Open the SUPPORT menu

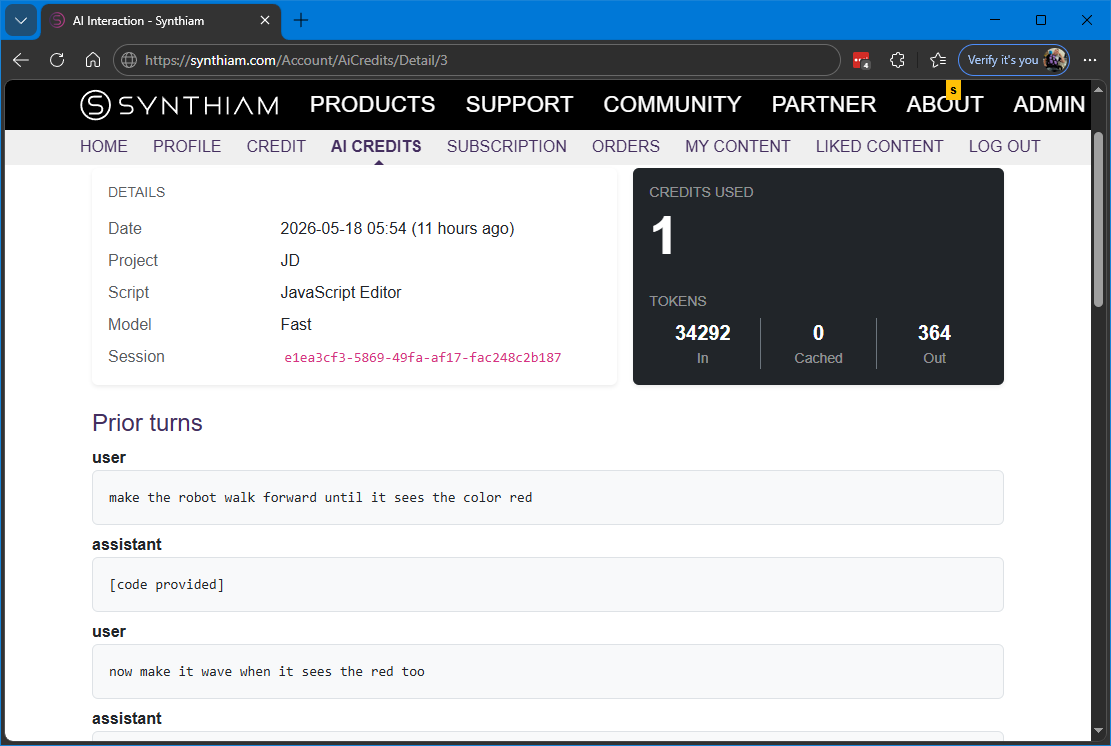(x=519, y=104)
